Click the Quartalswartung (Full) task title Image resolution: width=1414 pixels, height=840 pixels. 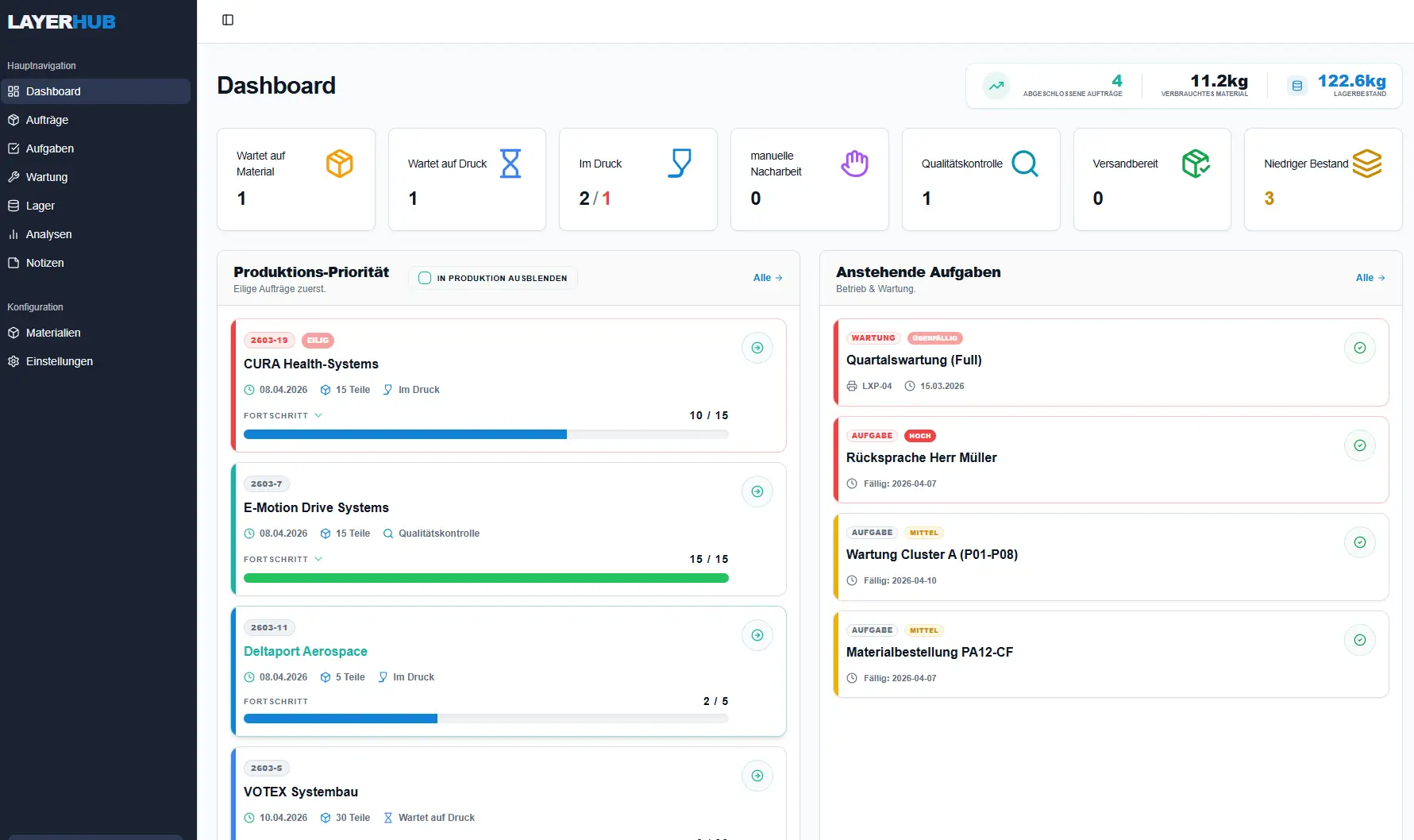[914, 360]
